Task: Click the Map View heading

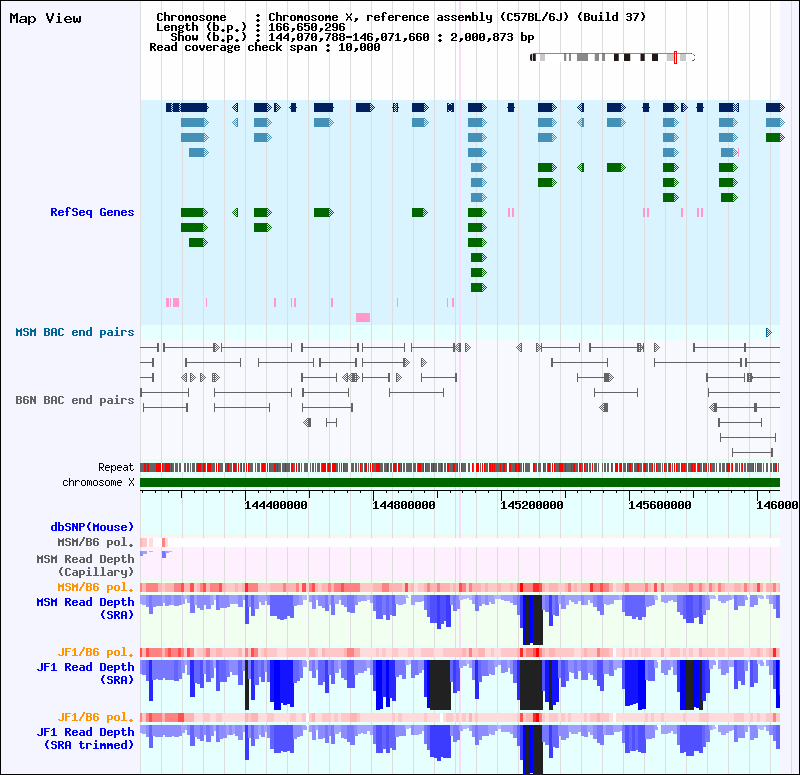Action: [x=45, y=19]
